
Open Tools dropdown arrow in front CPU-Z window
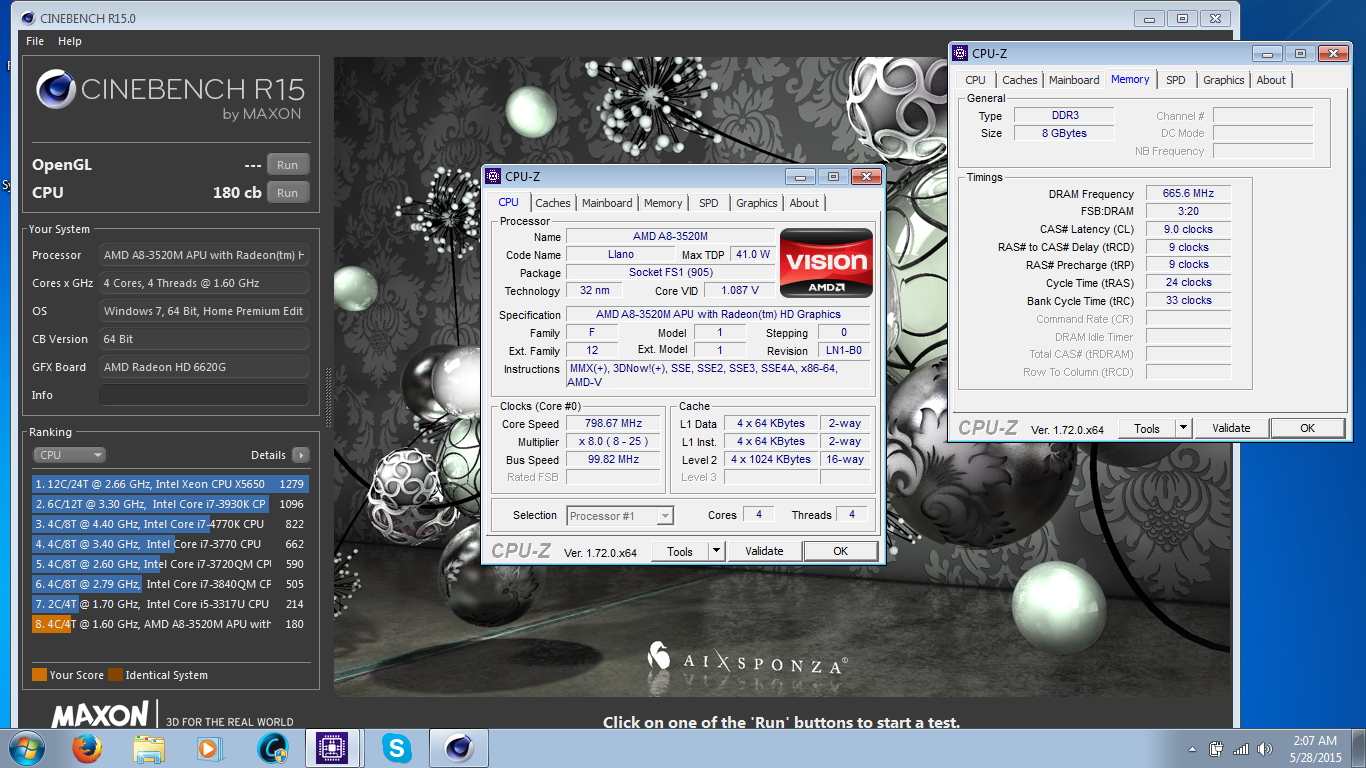716,551
